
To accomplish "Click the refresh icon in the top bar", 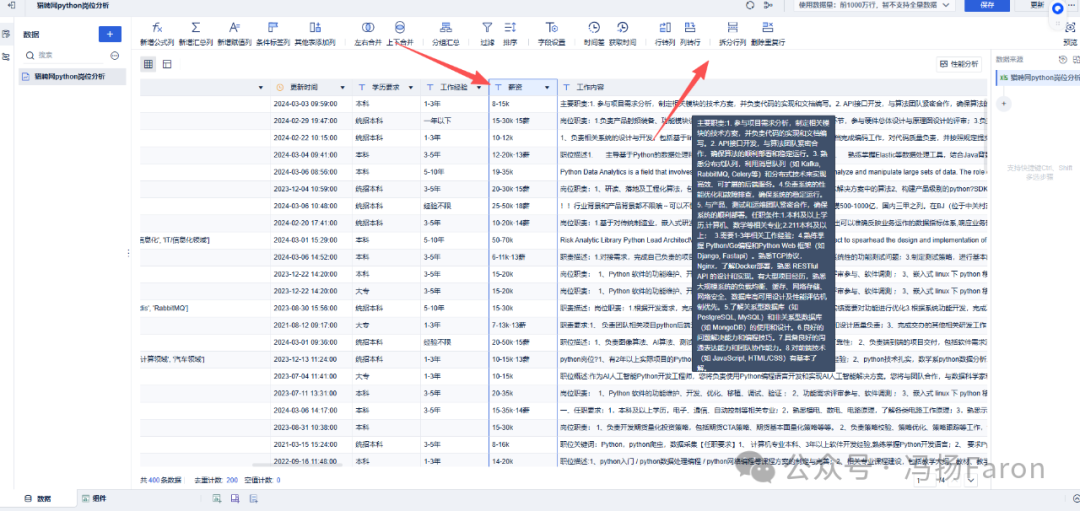I will point(750,5).
